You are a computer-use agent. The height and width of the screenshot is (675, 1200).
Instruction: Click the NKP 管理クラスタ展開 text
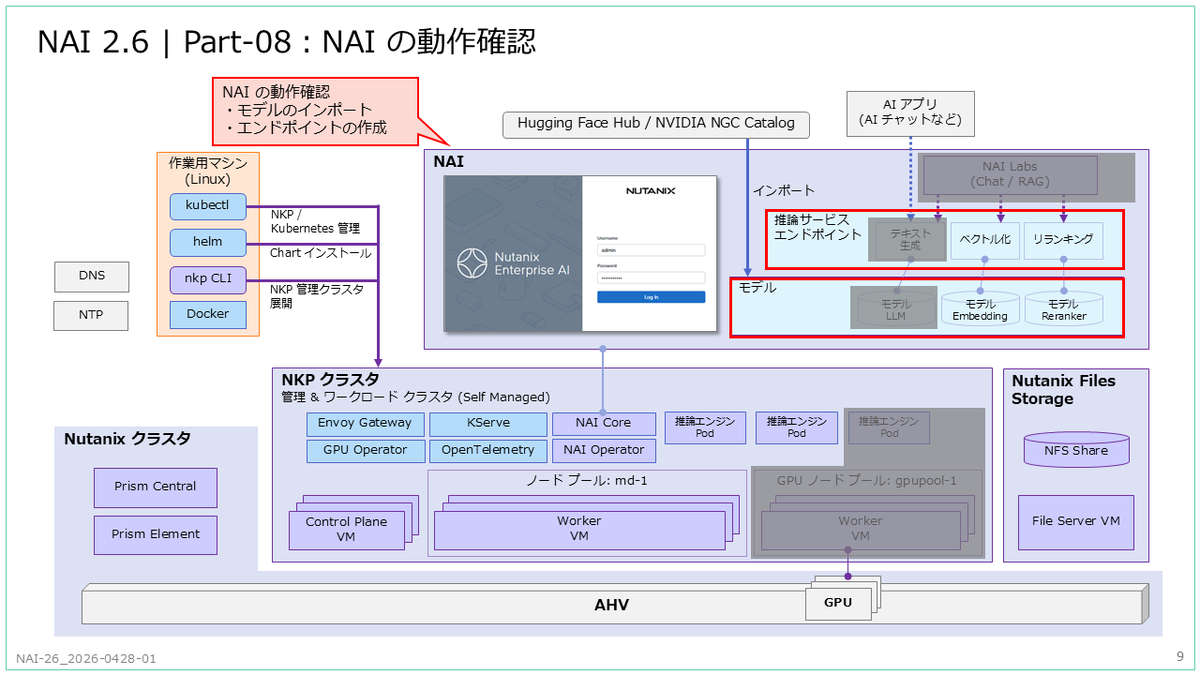317,296
